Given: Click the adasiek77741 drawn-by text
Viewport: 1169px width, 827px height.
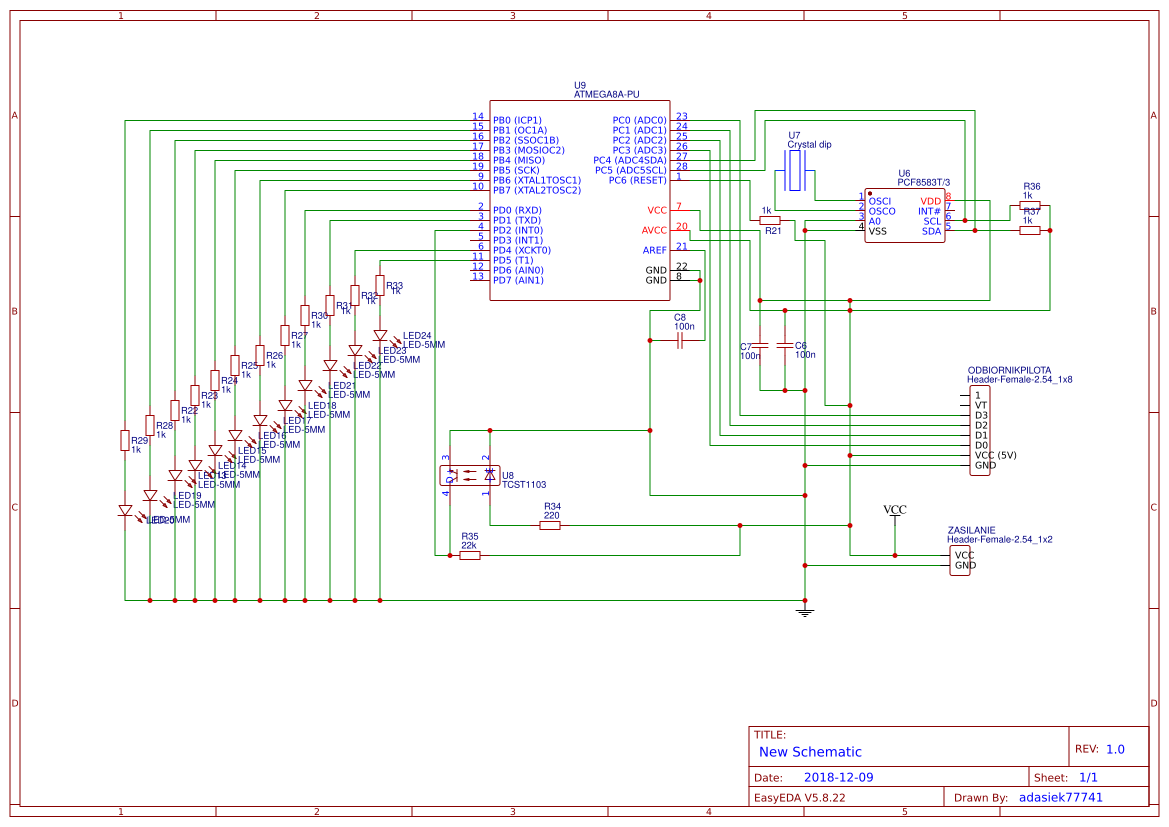Looking at the screenshot, I should tap(1062, 797).
